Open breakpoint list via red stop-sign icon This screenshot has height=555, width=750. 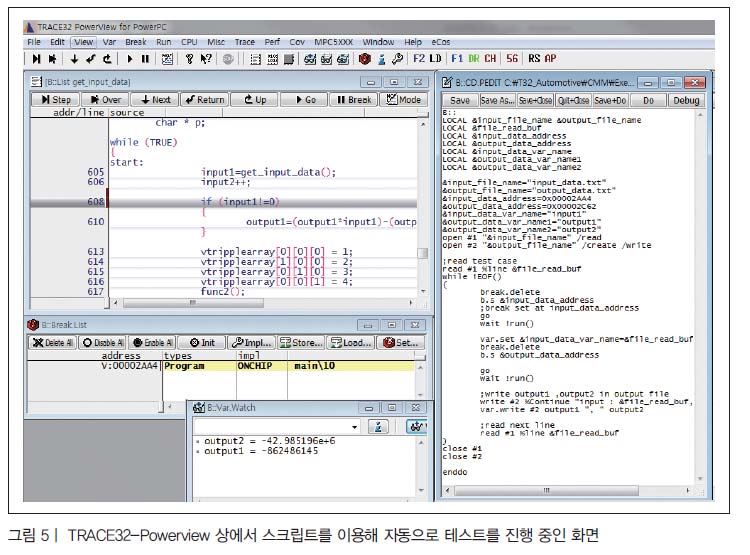click(364, 59)
